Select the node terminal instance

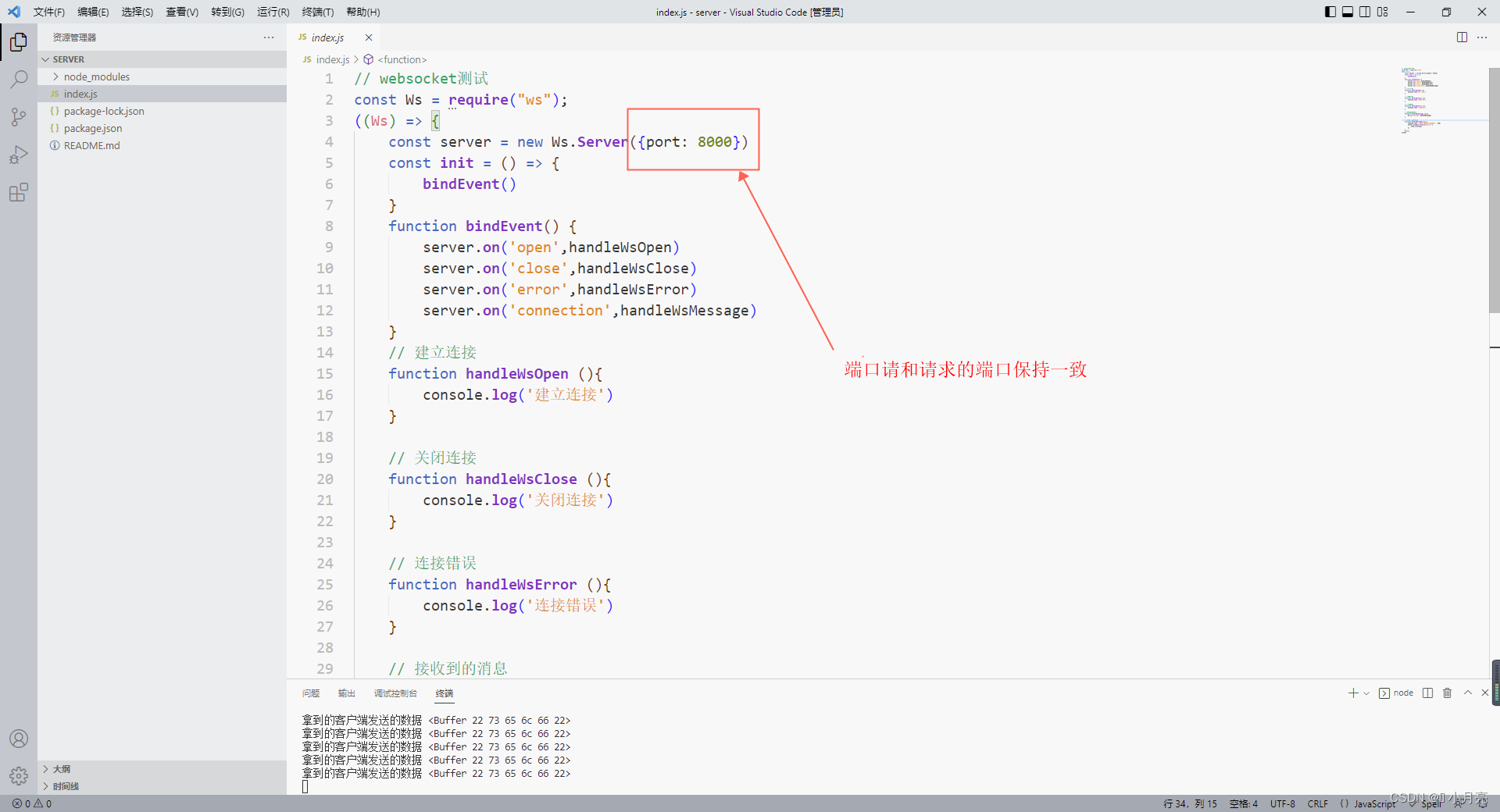pyautogui.click(x=1396, y=693)
